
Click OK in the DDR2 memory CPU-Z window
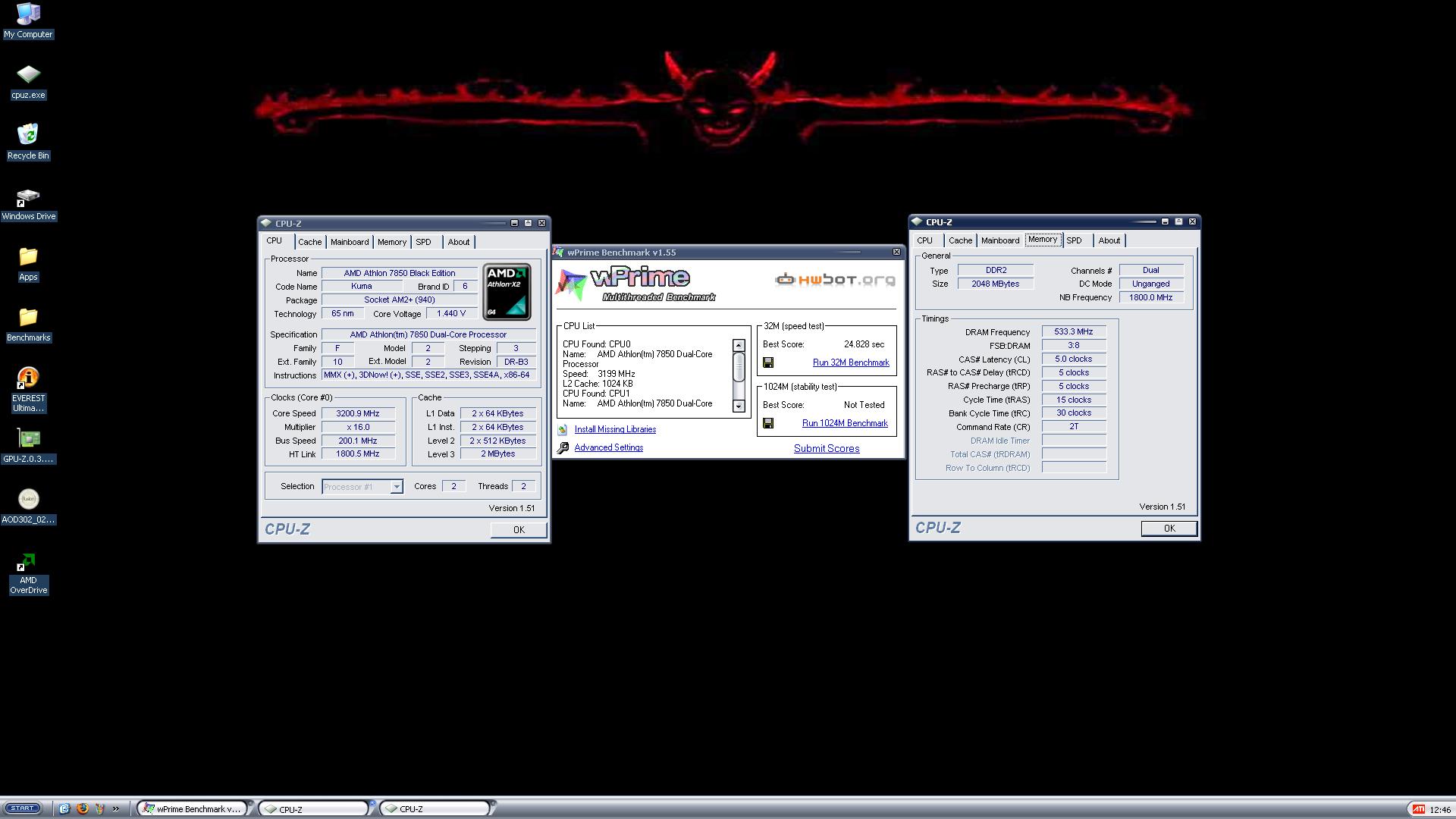(x=1169, y=529)
